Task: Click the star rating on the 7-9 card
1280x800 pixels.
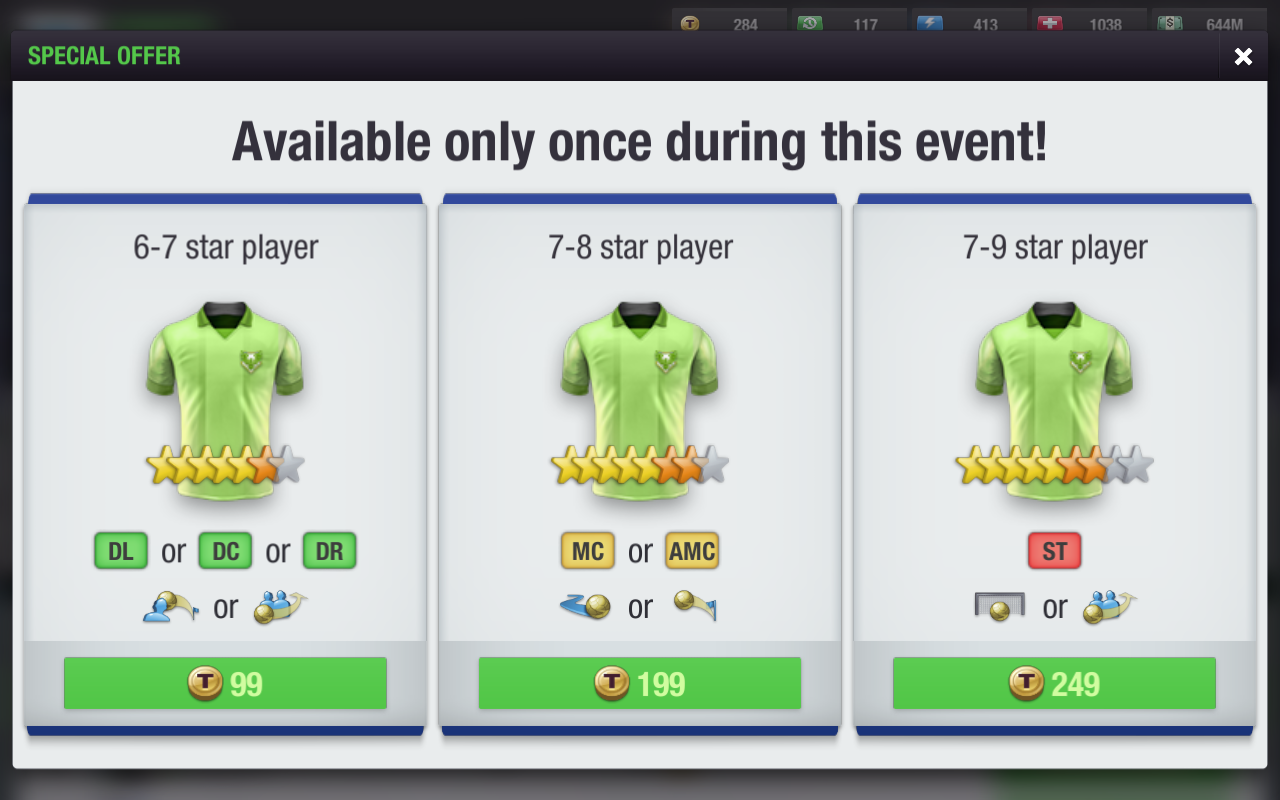Action: pos(1054,465)
